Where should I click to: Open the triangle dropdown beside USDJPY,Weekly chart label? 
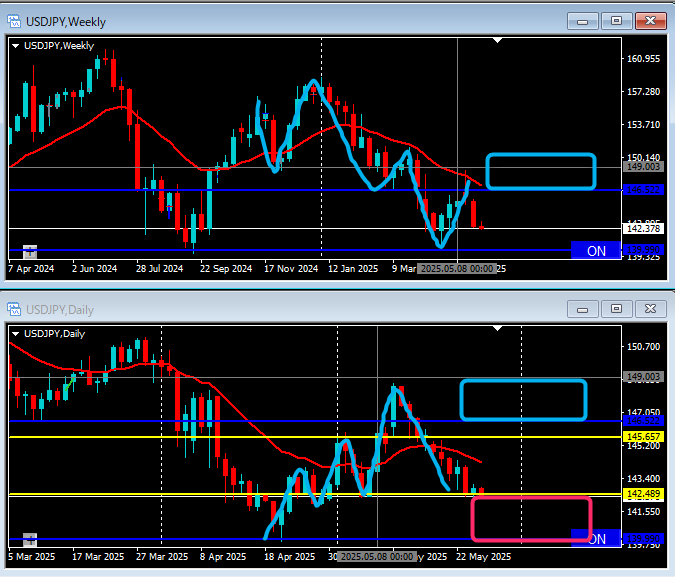pyautogui.click(x=15, y=46)
